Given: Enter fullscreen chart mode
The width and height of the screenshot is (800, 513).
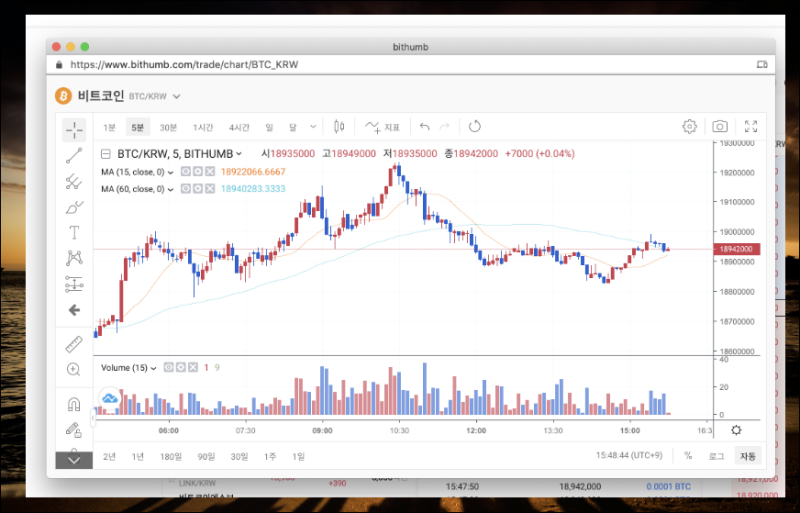Looking at the screenshot, I should point(751,126).
